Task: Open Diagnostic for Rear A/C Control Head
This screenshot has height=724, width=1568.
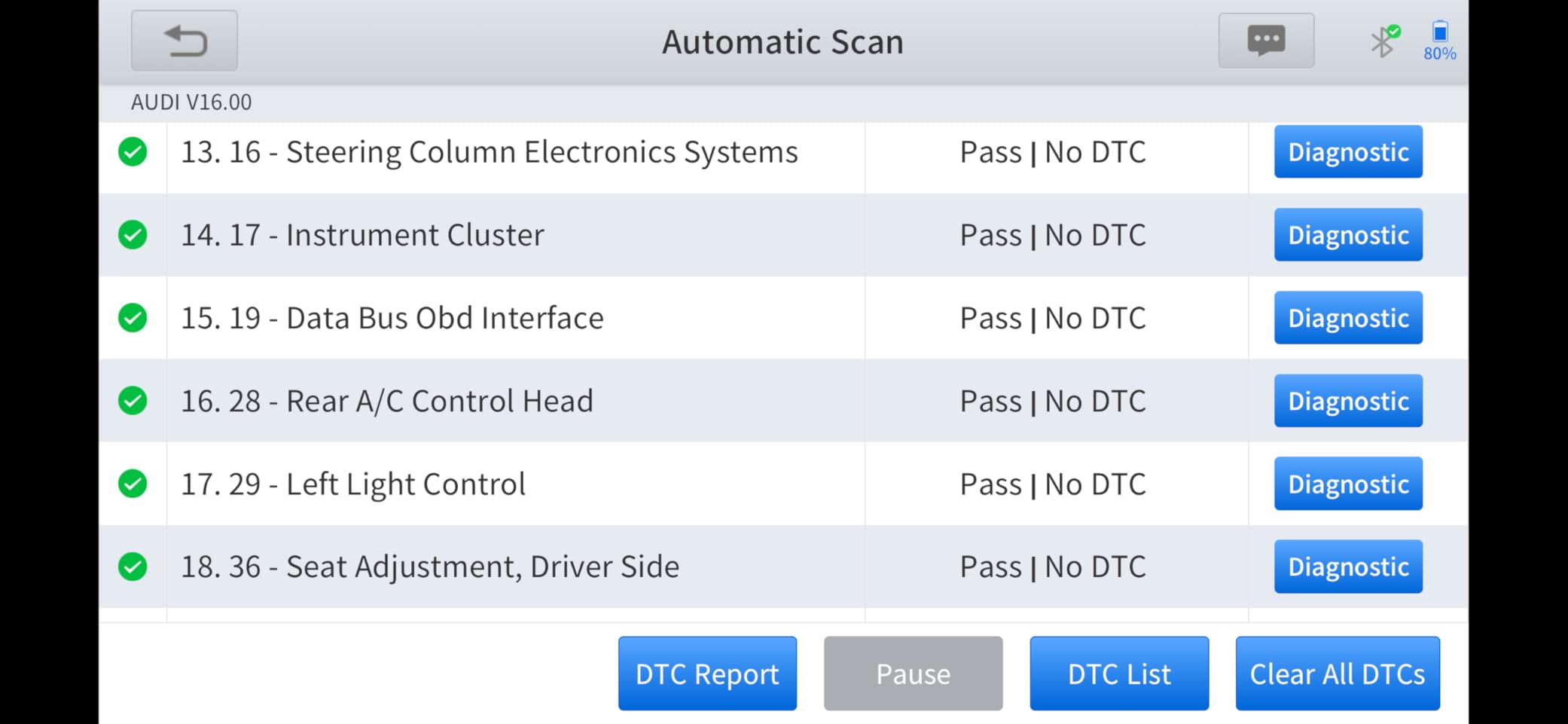Action: point(1348,400)
